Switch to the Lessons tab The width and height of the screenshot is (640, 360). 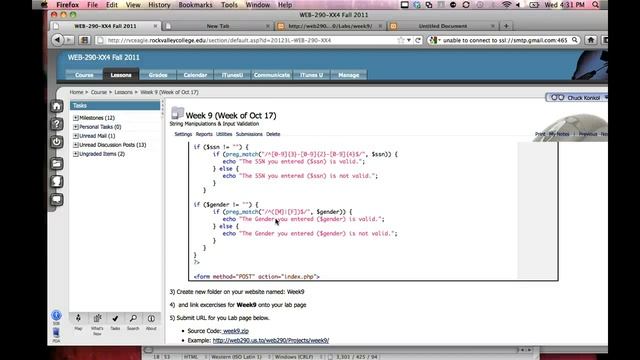[x=121, y=75]
